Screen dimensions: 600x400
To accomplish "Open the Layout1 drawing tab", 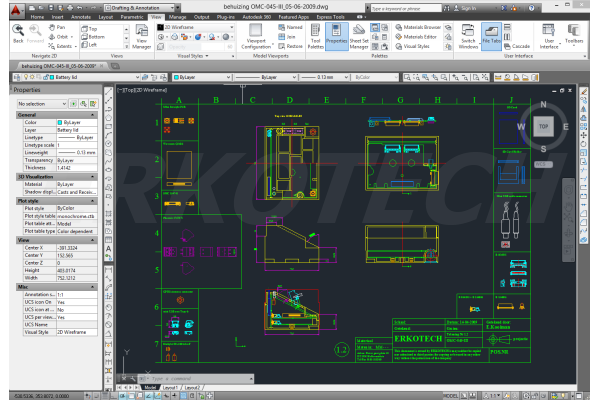I will pos(171,387).
